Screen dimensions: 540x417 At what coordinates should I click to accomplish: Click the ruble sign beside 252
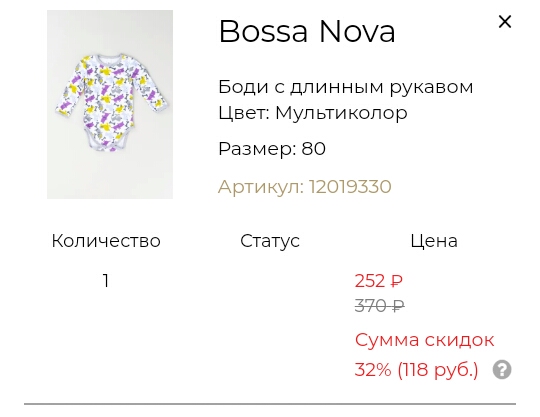pos(396,281)
